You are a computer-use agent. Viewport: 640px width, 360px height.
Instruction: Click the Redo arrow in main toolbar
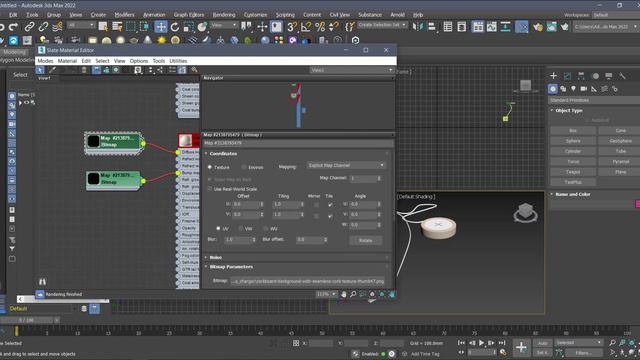tap(13, 27)
